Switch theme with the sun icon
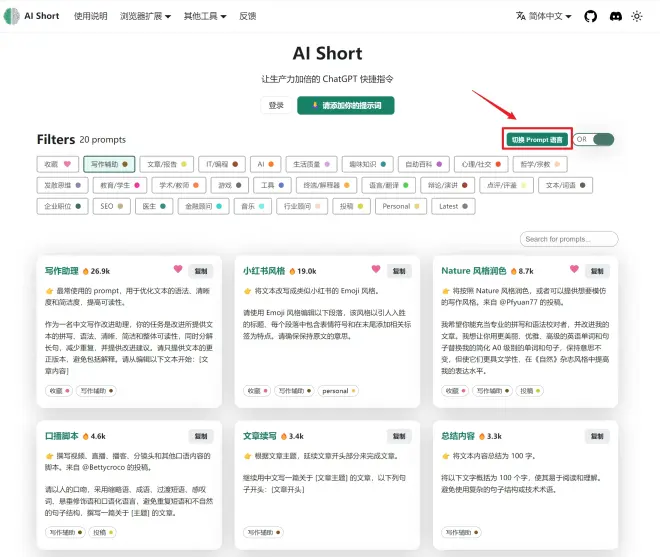 637,16
